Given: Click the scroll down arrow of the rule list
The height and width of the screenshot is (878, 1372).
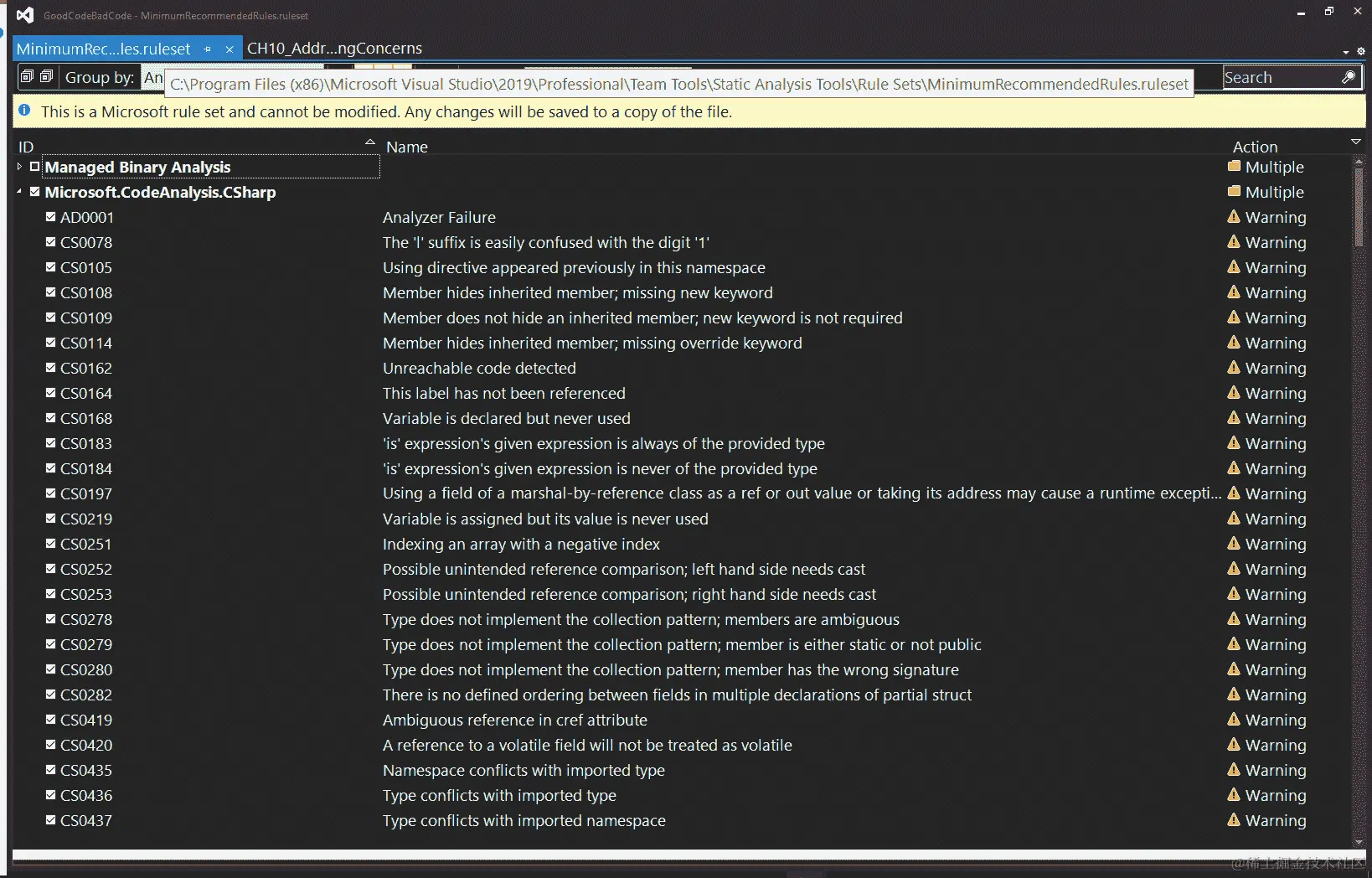Looking at the screenshot, I should (x=1359, y=842).
